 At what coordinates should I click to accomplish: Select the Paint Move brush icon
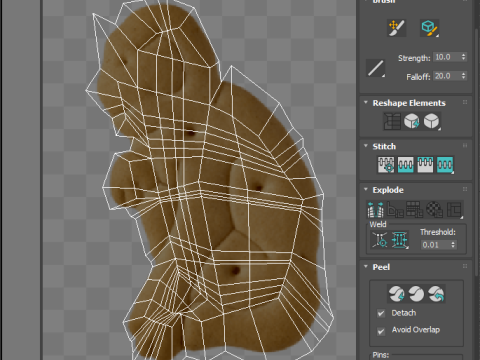pos(396,28)
